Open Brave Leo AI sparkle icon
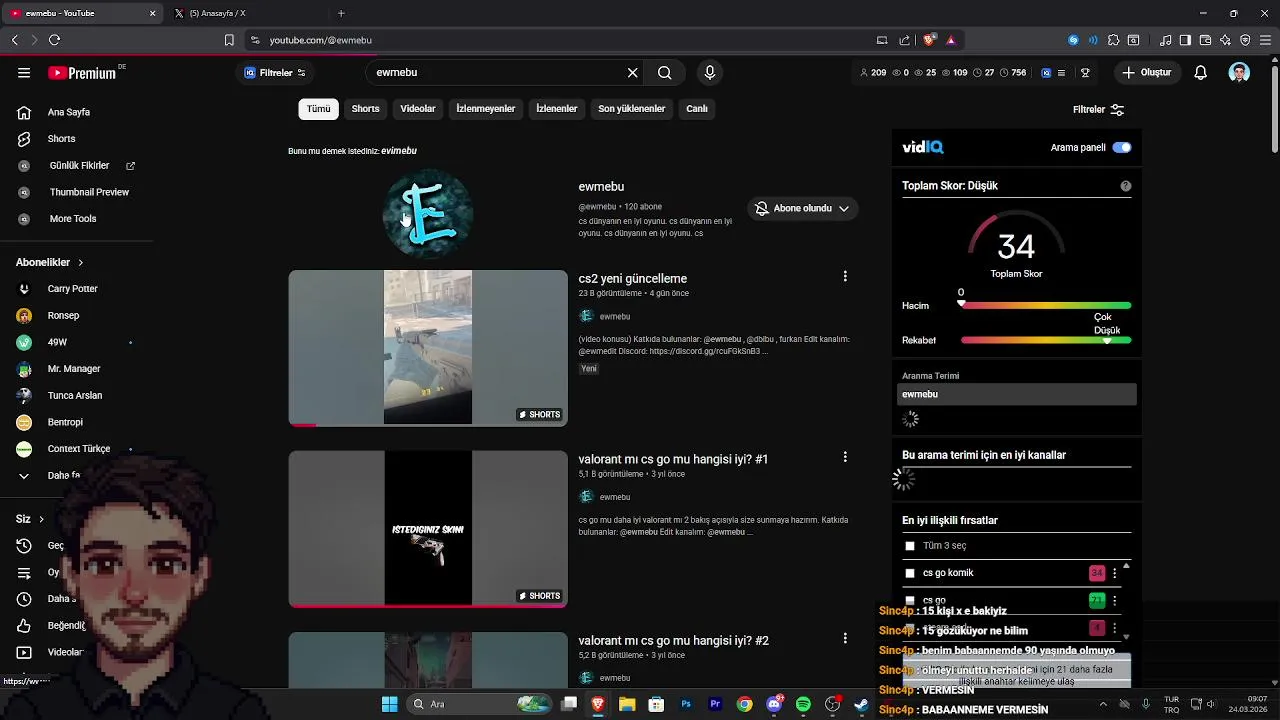This screenshot has height=720, width=1280. click(1225, 40)
